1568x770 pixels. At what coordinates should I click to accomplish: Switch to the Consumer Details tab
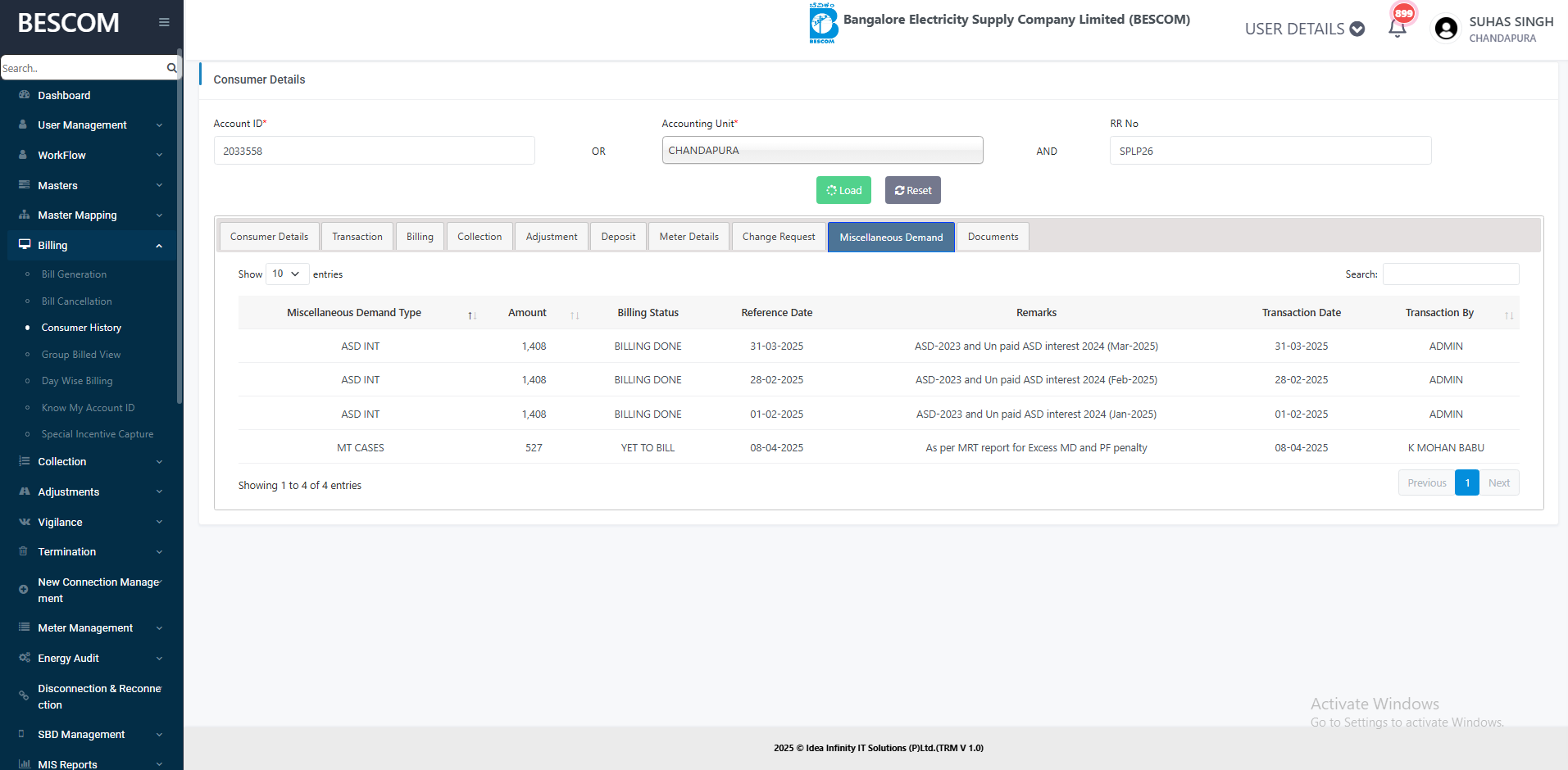pyautogui.click(x=269, y=237)
